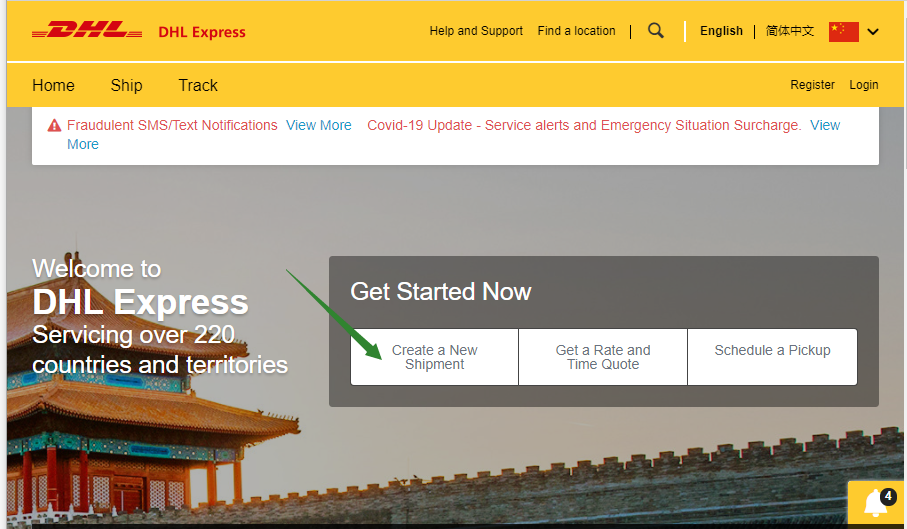Open the Home menu
This screenshot has width=907, height=529.
[53, 86]
